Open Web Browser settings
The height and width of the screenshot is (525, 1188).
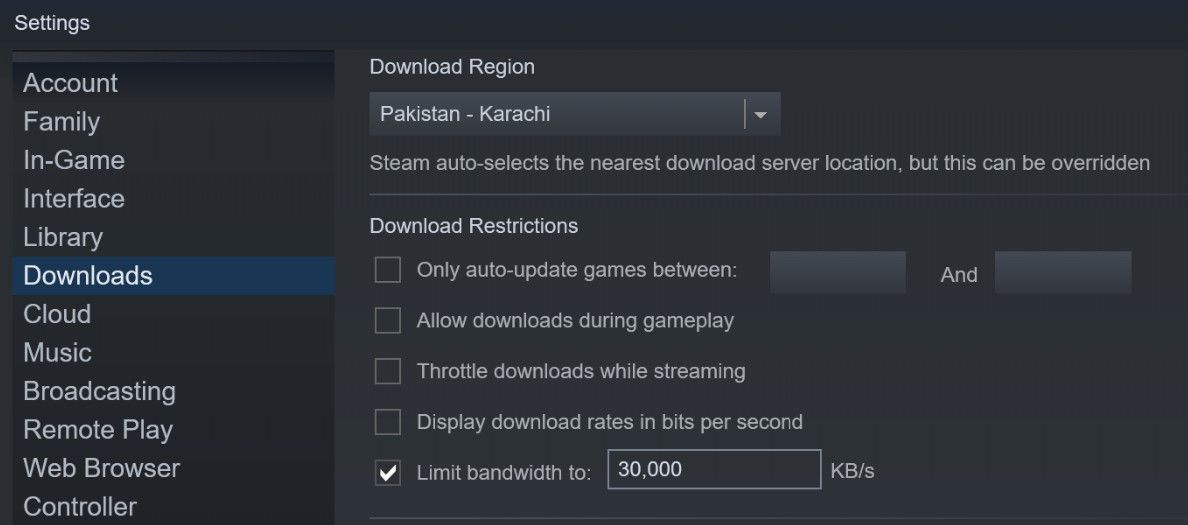pyautogui.click(x=101, y=468)
